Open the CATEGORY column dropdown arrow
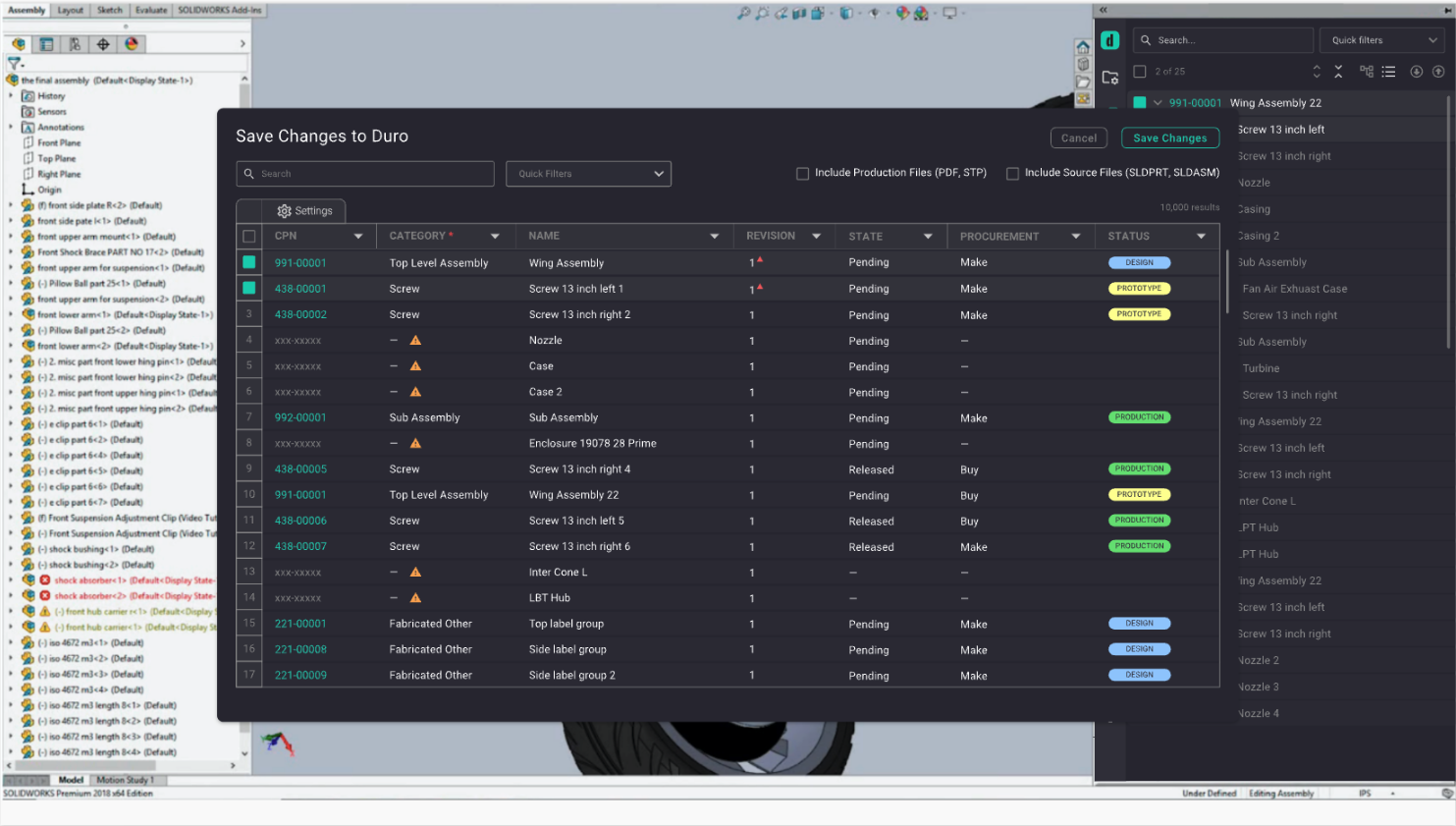Image resolution: width=1456 pixels, height=826 pixels. [495, 237]
